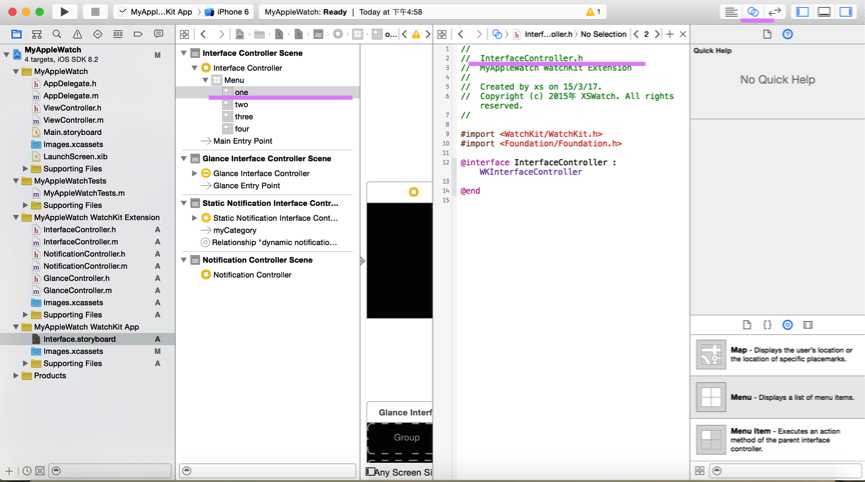Image resolution: width=865 pixels, height=482 pixels.
Task: Hide the Navigator panel
Action: (x=803, y=12)
